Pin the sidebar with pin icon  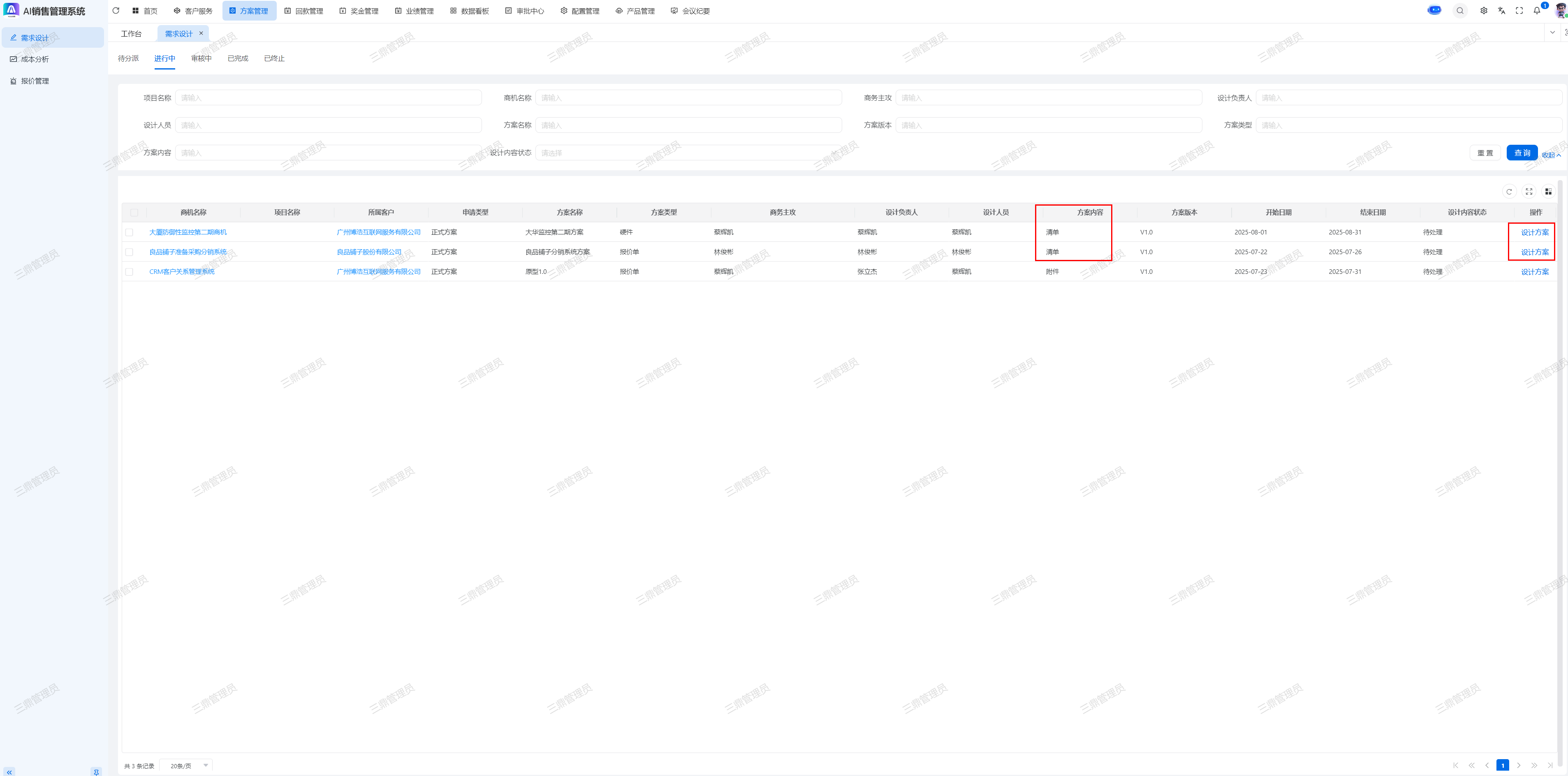point(95,772)
